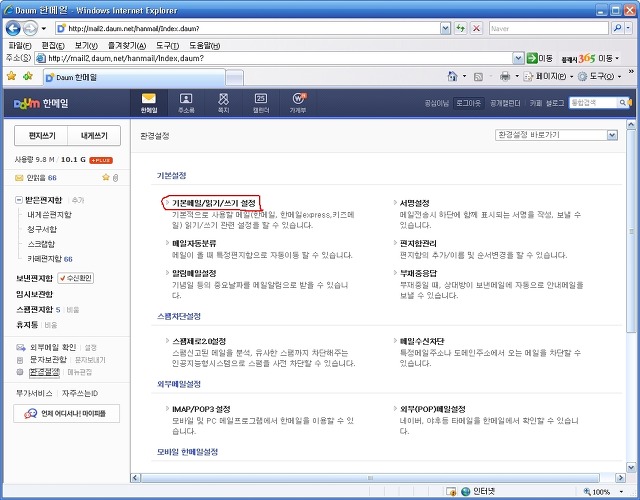The width and height of the screenshot is (640, 500).
Task: Open the 편집 menu
Action: (53, 45)
